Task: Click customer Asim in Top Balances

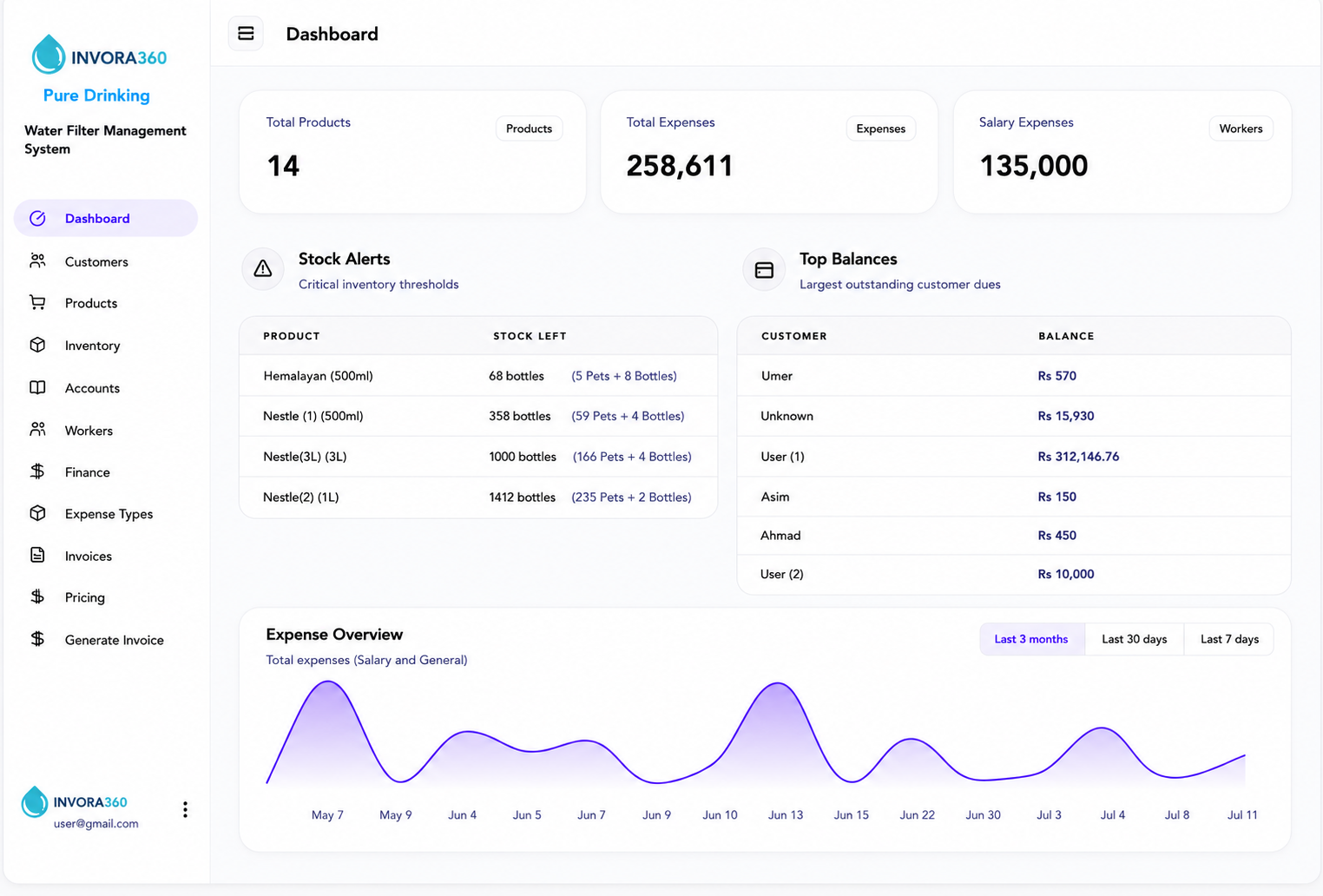Action: click(x=775, y=497)
